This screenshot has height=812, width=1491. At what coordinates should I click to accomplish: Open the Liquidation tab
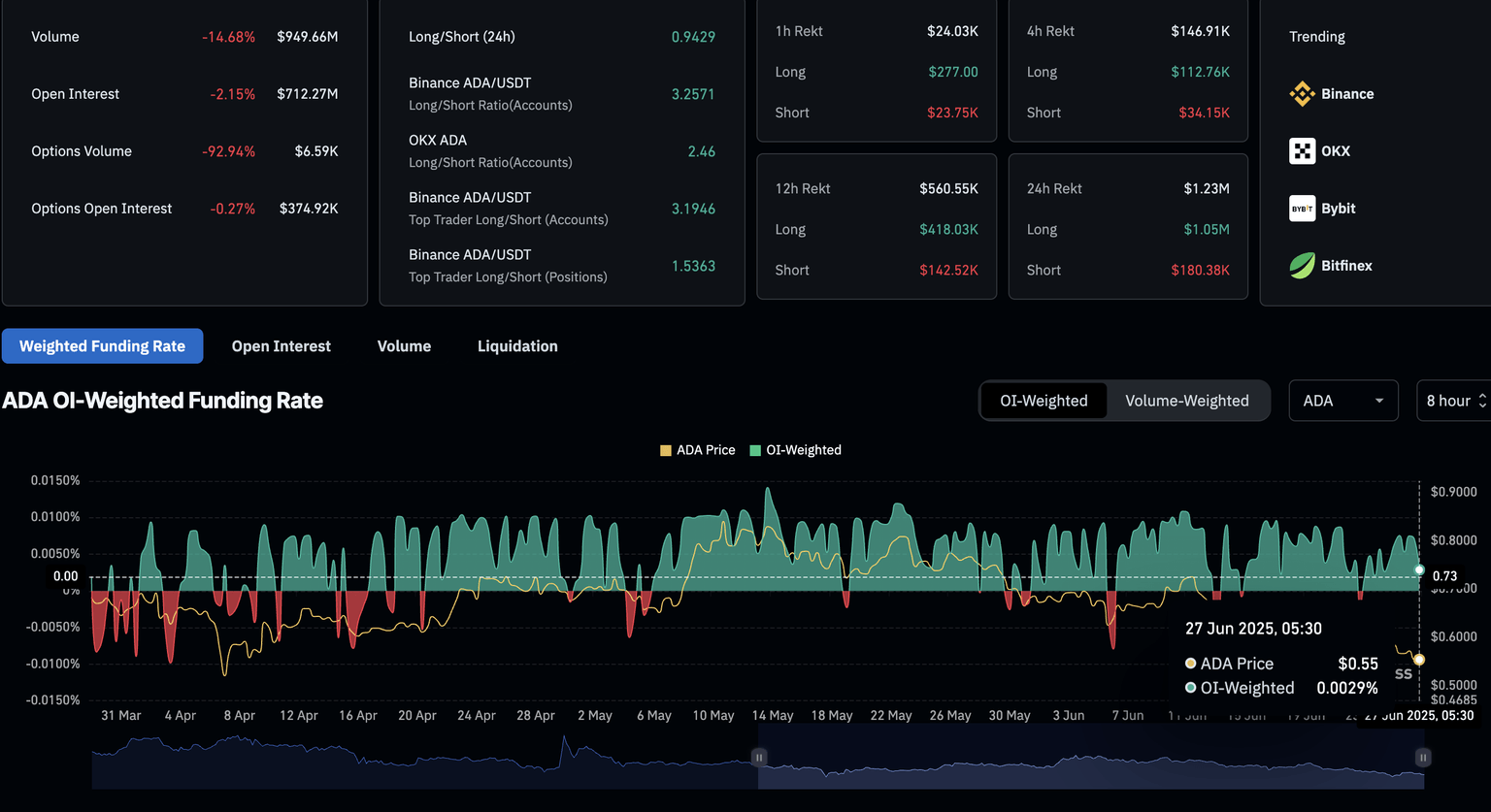(517, 346)
